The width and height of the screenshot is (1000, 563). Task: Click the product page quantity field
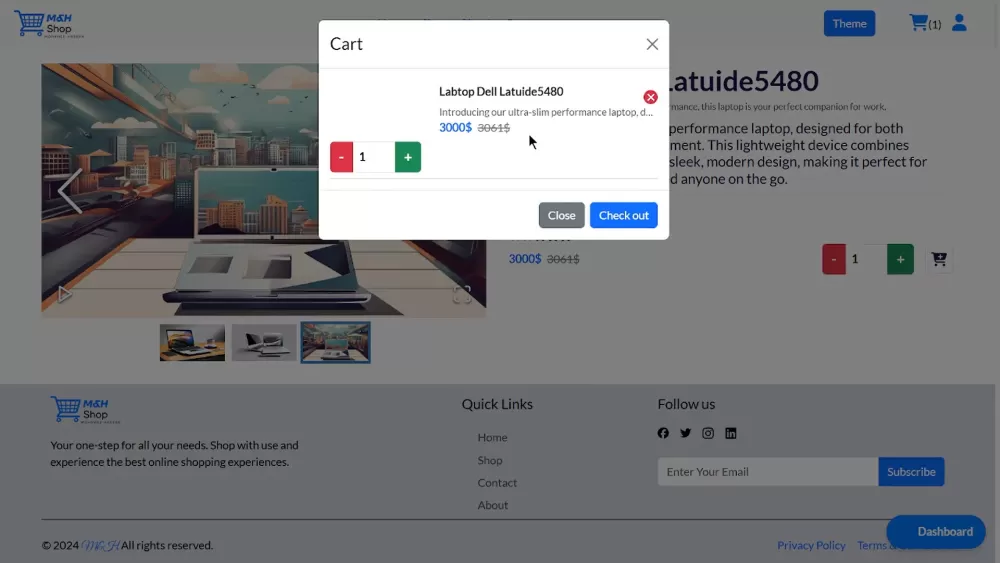point(866,260)
